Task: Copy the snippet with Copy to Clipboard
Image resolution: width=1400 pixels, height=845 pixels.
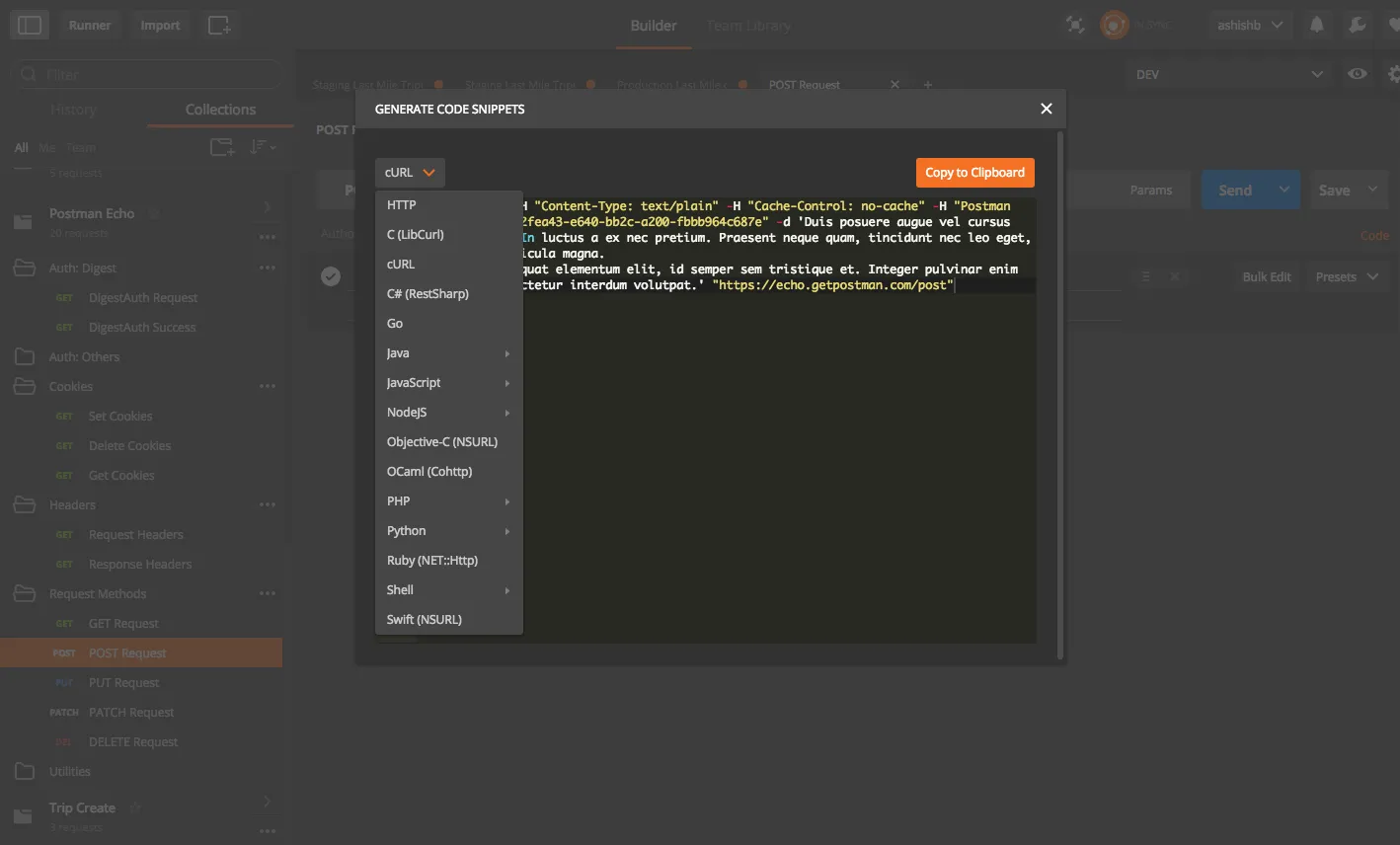Action: click(975, 173)
